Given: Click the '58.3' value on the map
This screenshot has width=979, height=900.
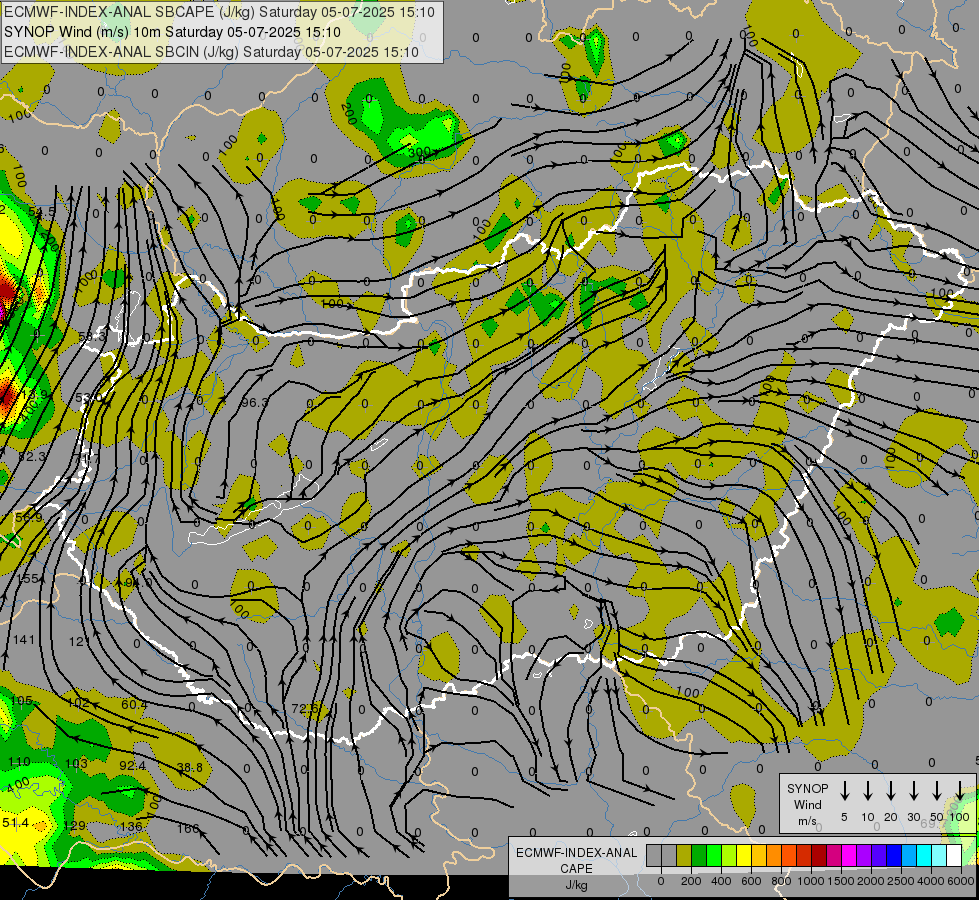Looking at the screenshot, I should pyautogui.click(x=92, y=337).
